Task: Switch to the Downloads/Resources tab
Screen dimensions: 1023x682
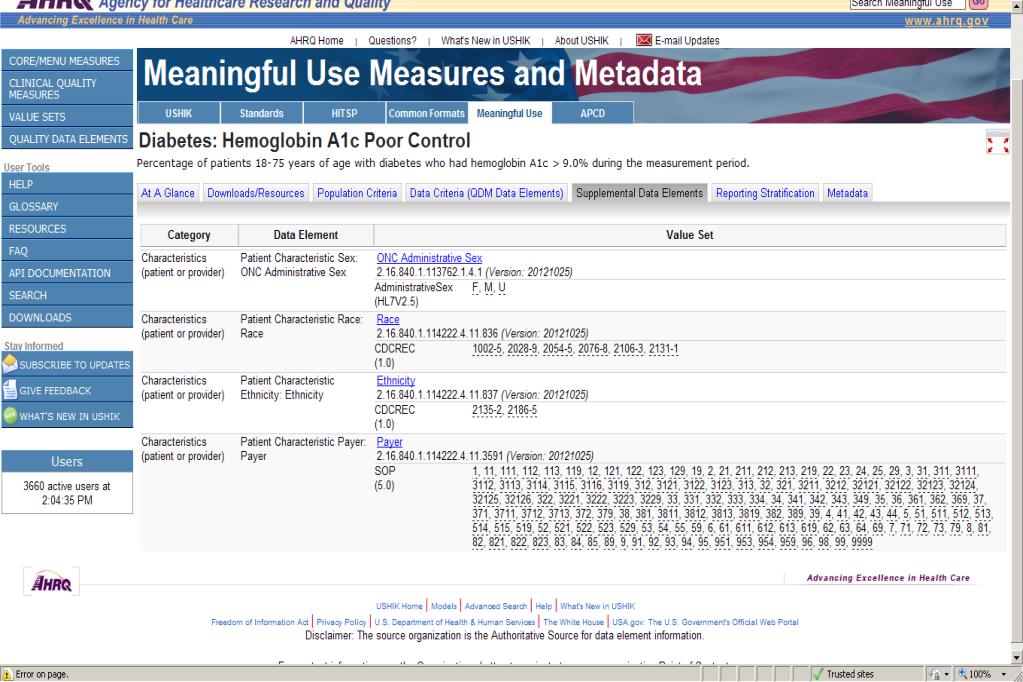Action: [x=256, y=193]
